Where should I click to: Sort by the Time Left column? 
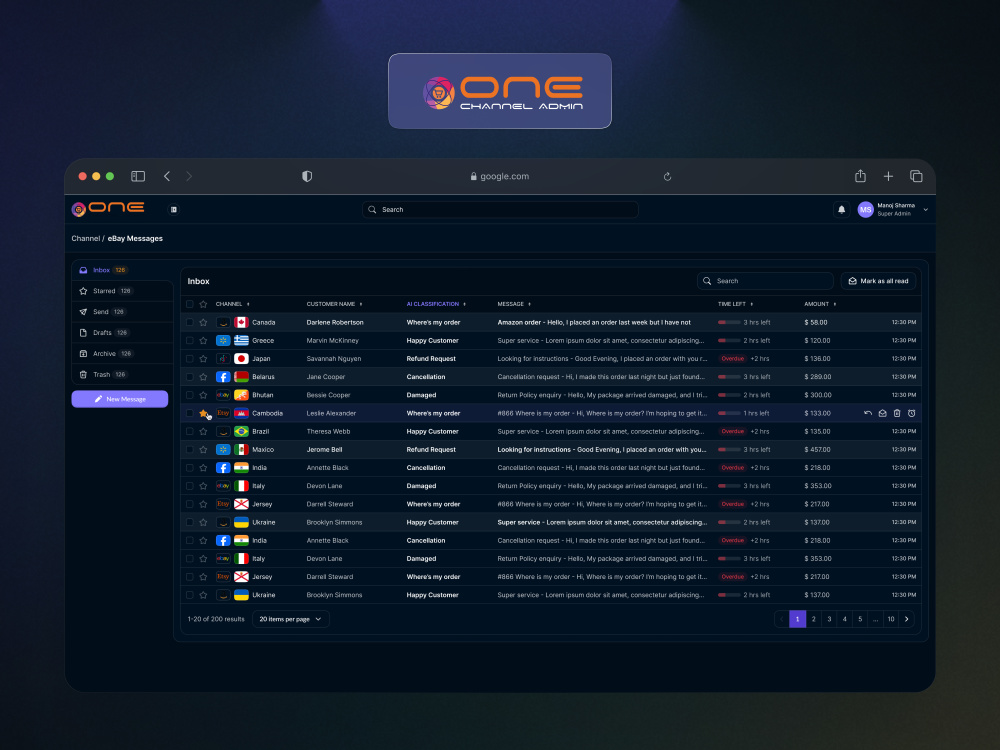point(735,304)
